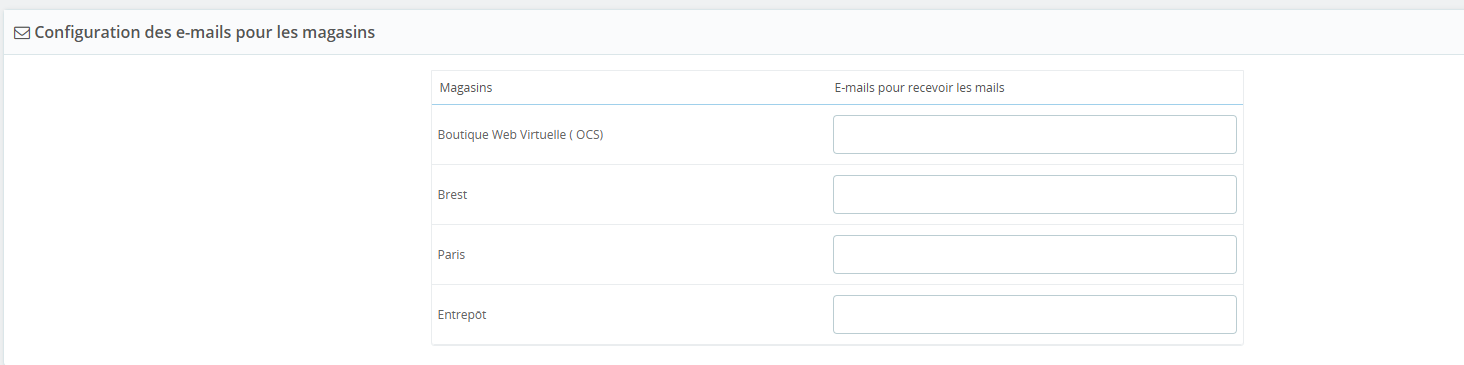The image size is (1464, 365).
Task: Click the blank panel area left of the table
Action: pos(215,210)
